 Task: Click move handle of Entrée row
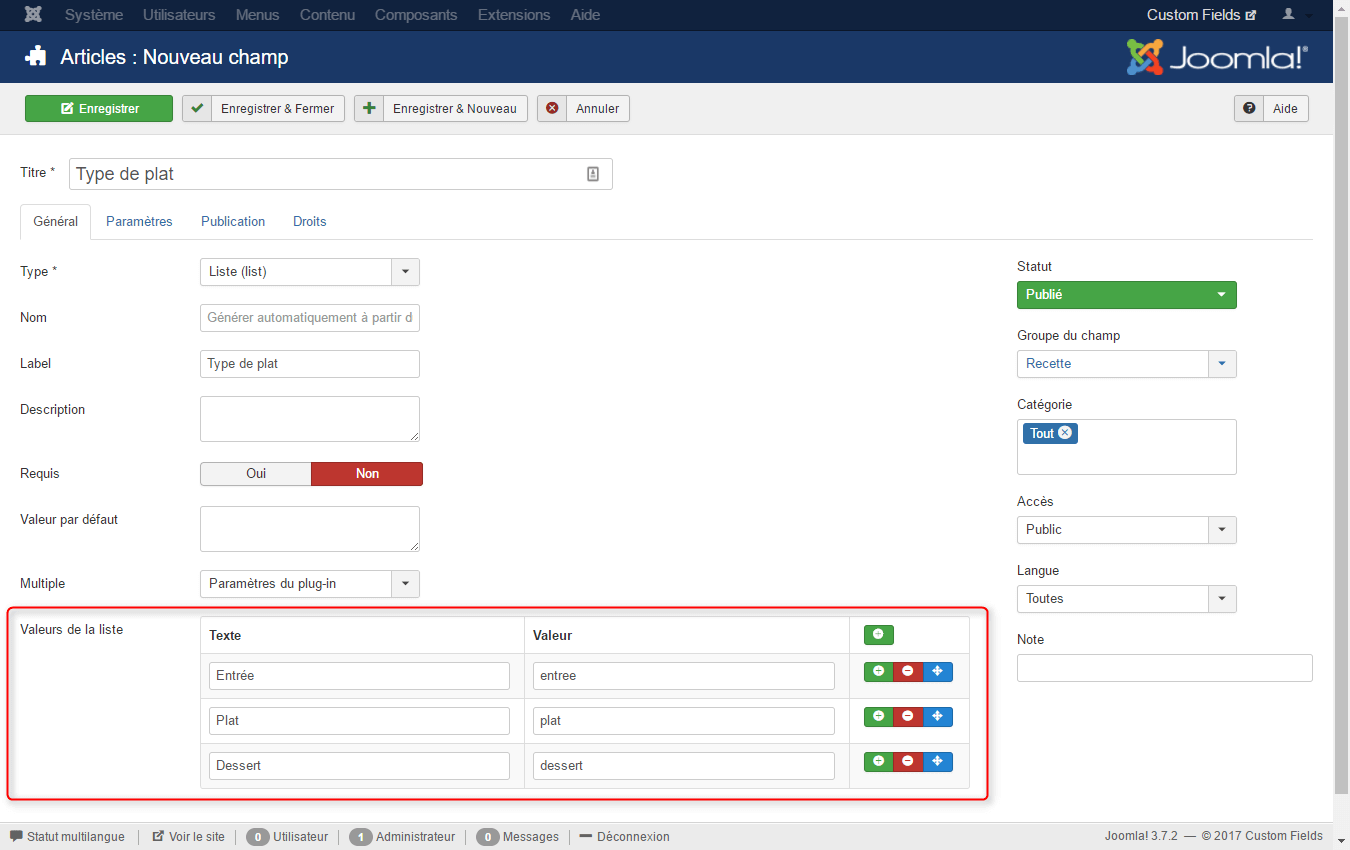[x=937, y=671]
